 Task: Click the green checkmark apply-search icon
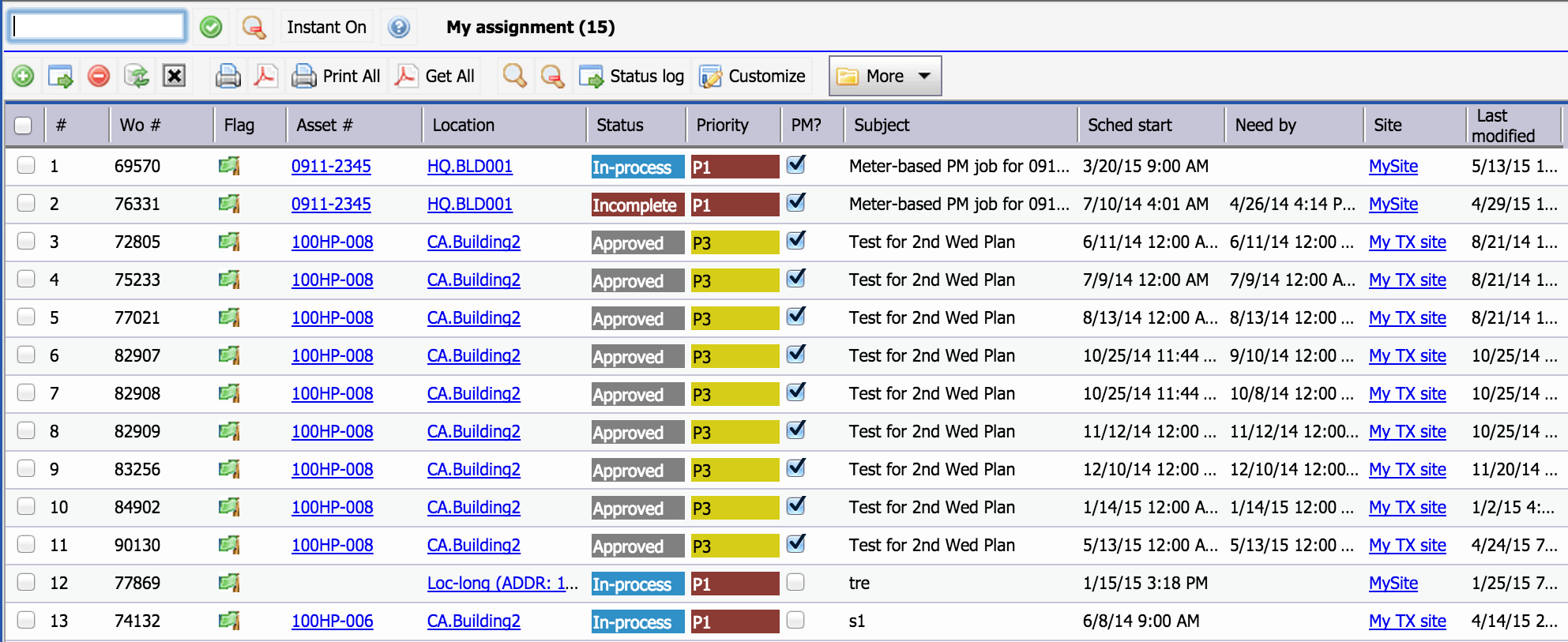point(211,28)
